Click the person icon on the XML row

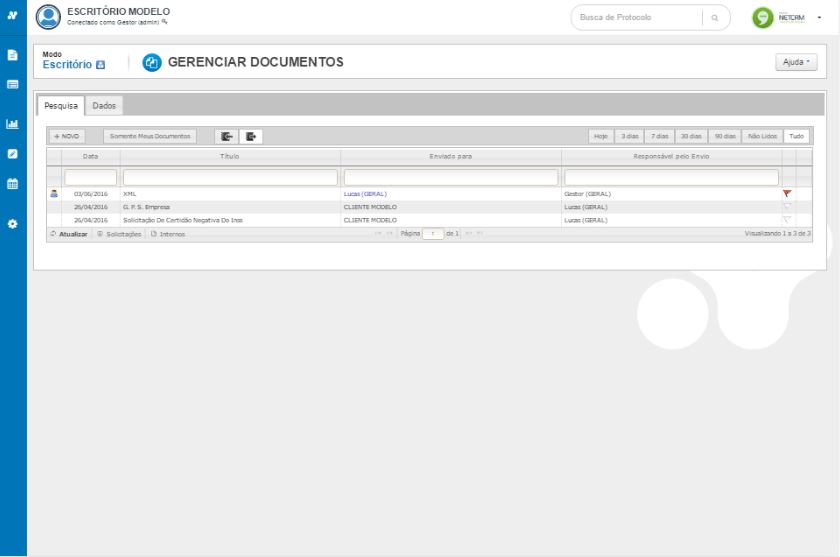(x=54, y=194)
